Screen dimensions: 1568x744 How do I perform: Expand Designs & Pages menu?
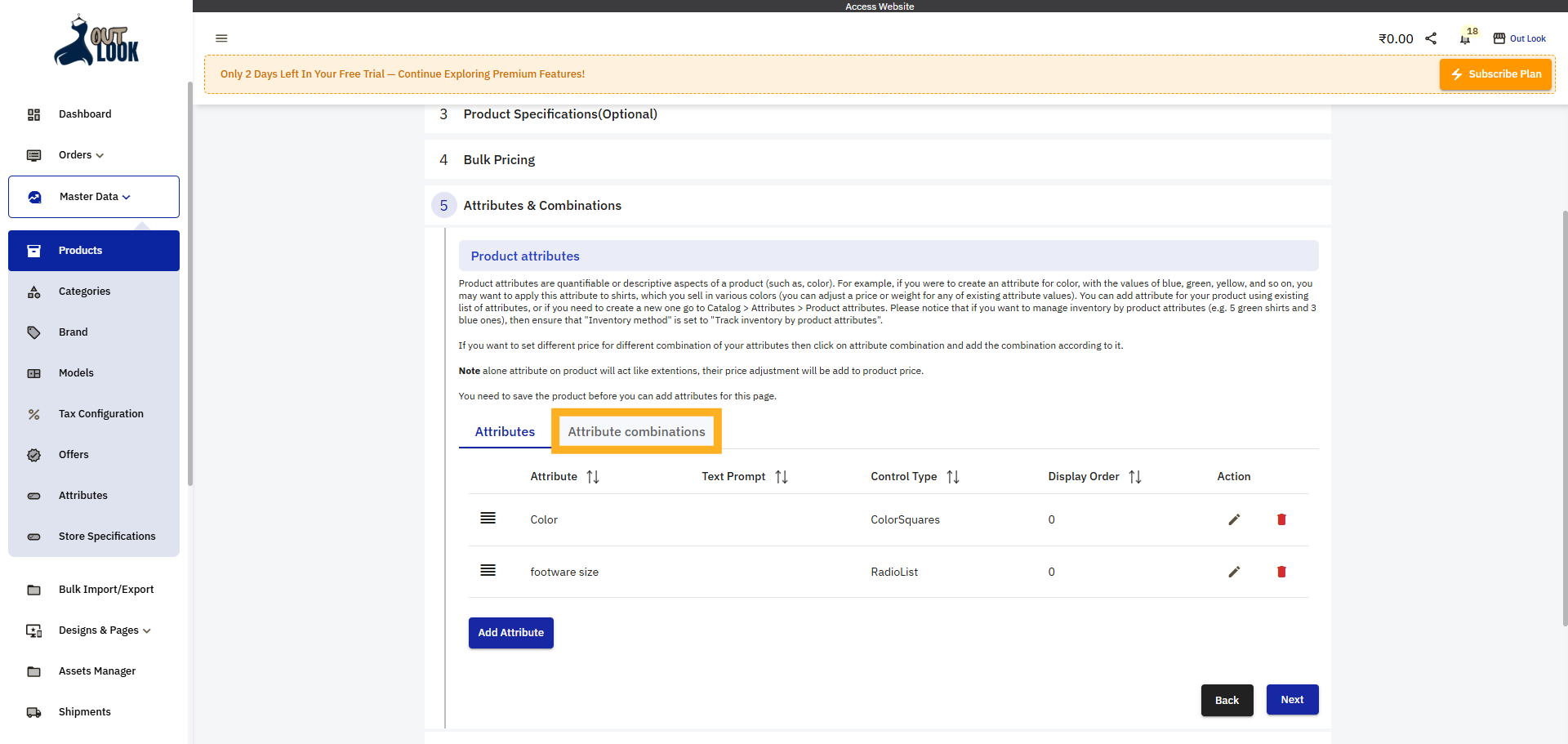click(105, 630)
